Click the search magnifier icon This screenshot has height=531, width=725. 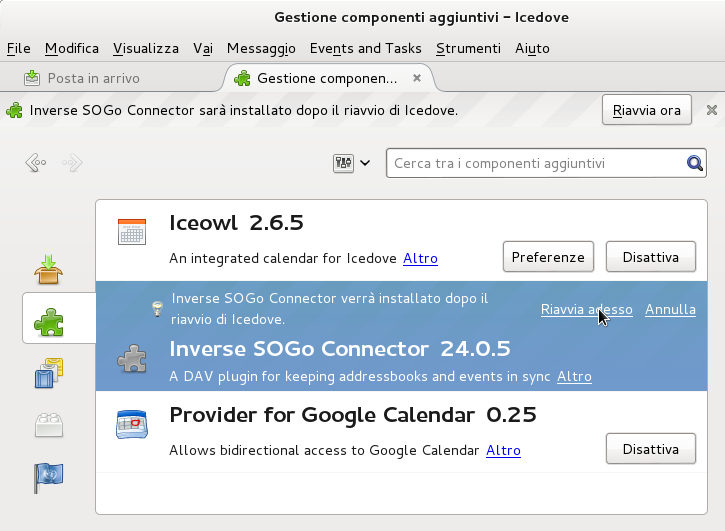pos(694,163)
